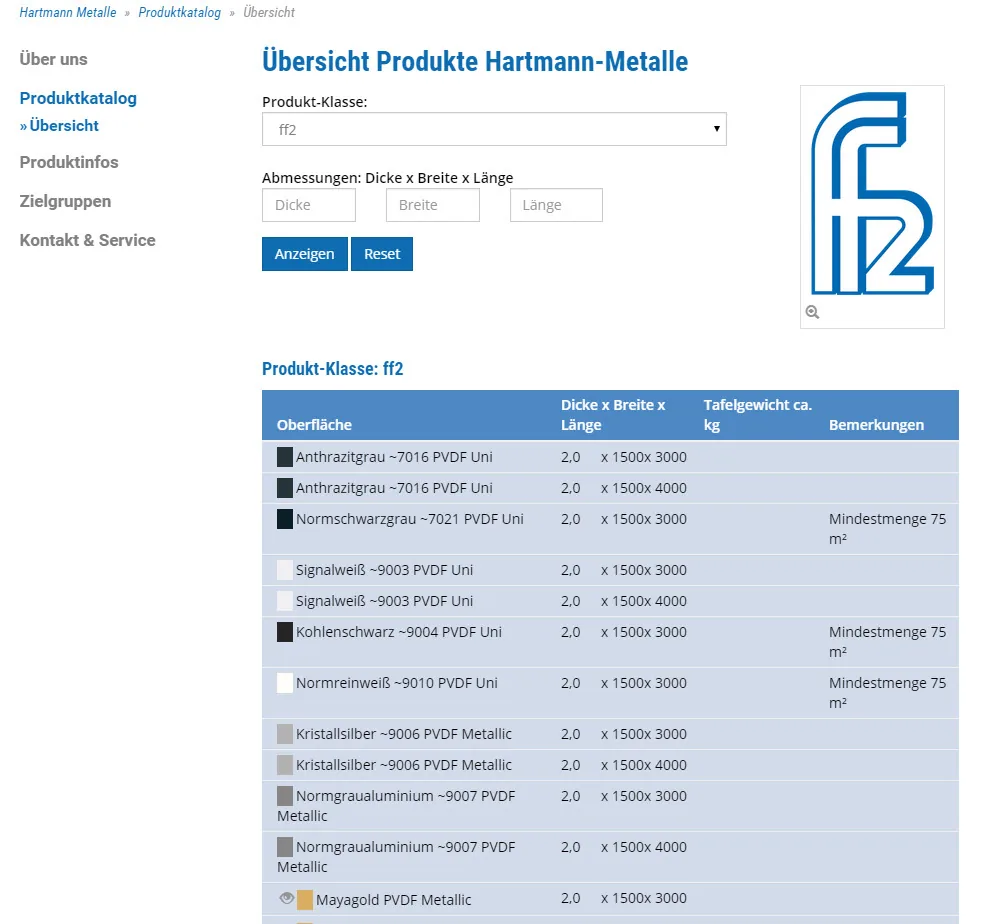The height and width of the screenshot is (924, 984).
Task: Click the Breite input field
Action: point(432,205)
